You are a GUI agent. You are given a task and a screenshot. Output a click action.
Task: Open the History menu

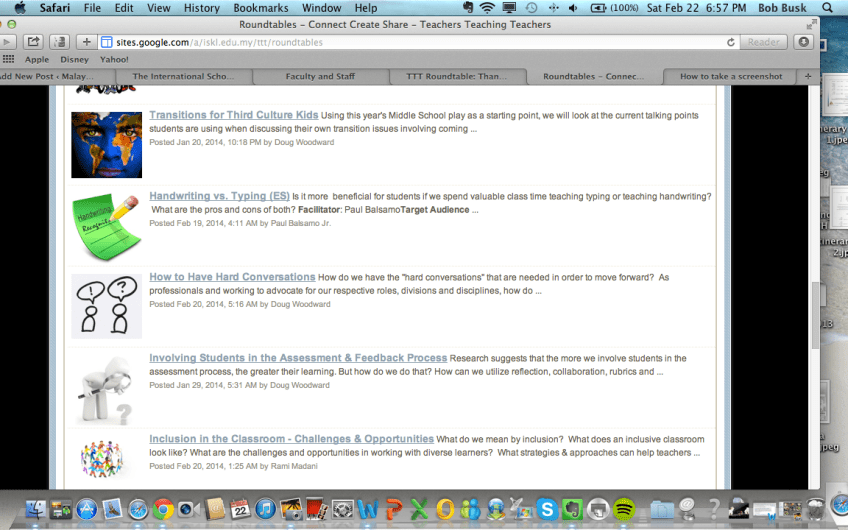202,8
